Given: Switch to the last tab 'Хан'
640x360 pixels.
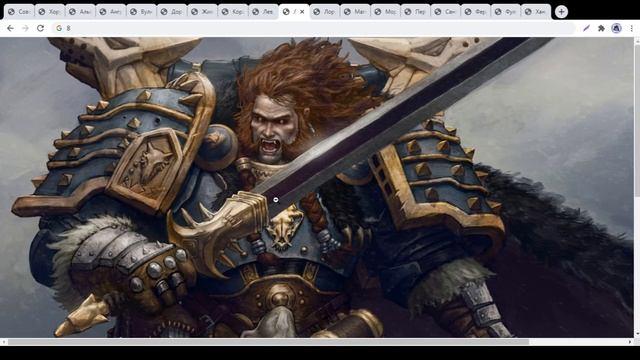Looking at the screenshot, I should click(536, 12).
